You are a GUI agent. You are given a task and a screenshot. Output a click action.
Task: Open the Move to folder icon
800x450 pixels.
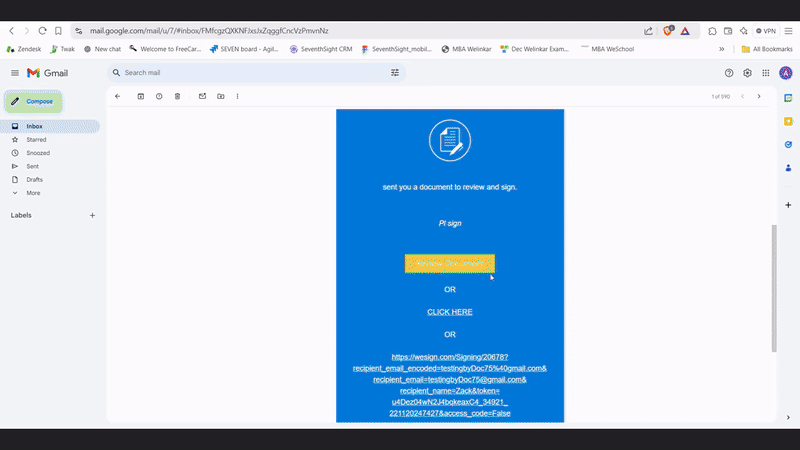coord(220,96)
